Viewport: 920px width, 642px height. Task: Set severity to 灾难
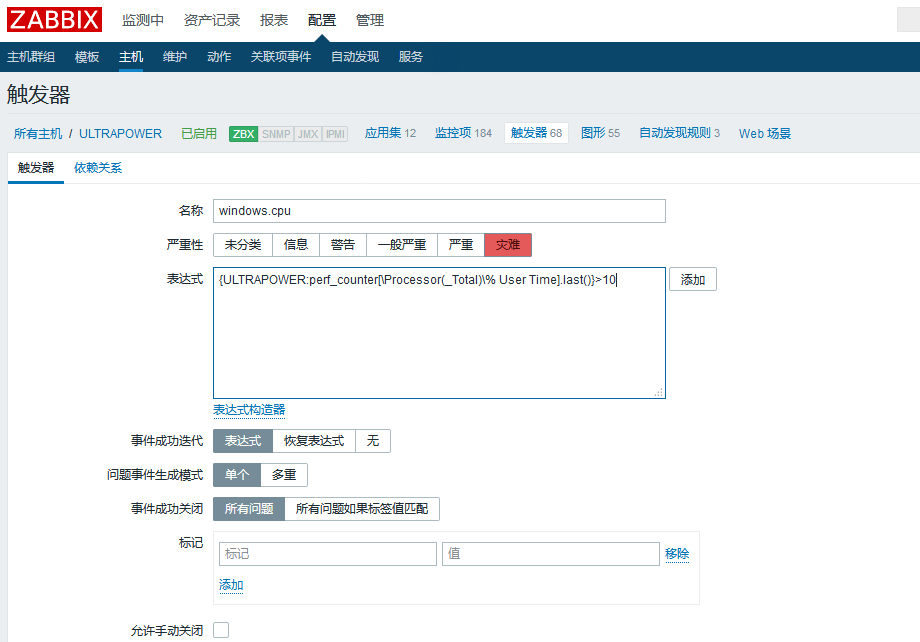pos(508,245)
